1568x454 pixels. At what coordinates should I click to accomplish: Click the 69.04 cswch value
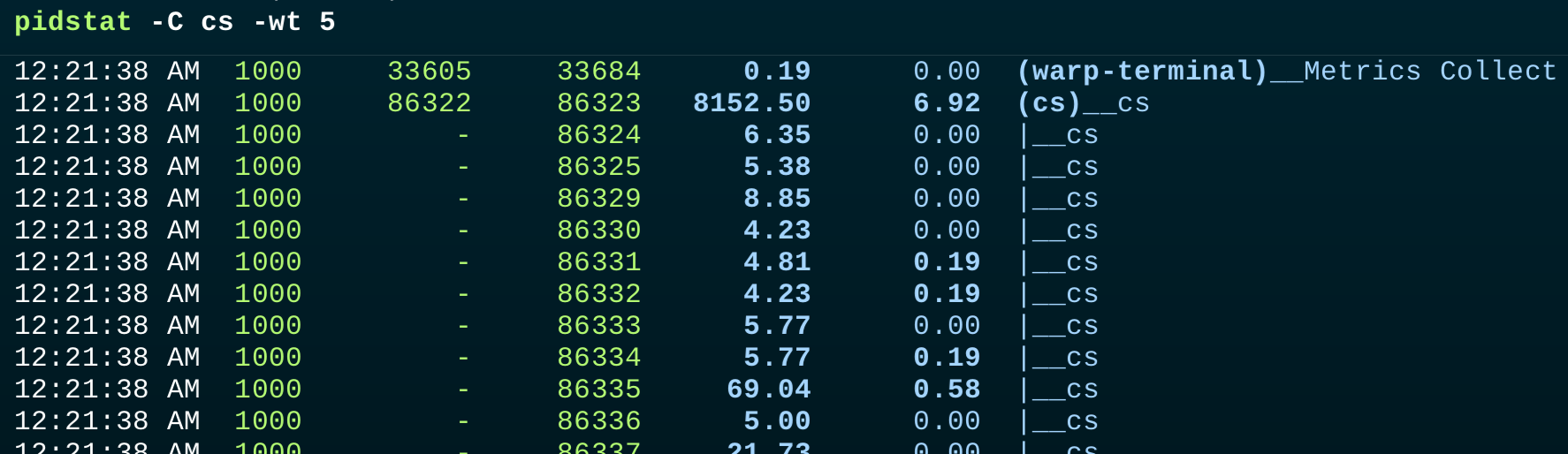[768, 390]
